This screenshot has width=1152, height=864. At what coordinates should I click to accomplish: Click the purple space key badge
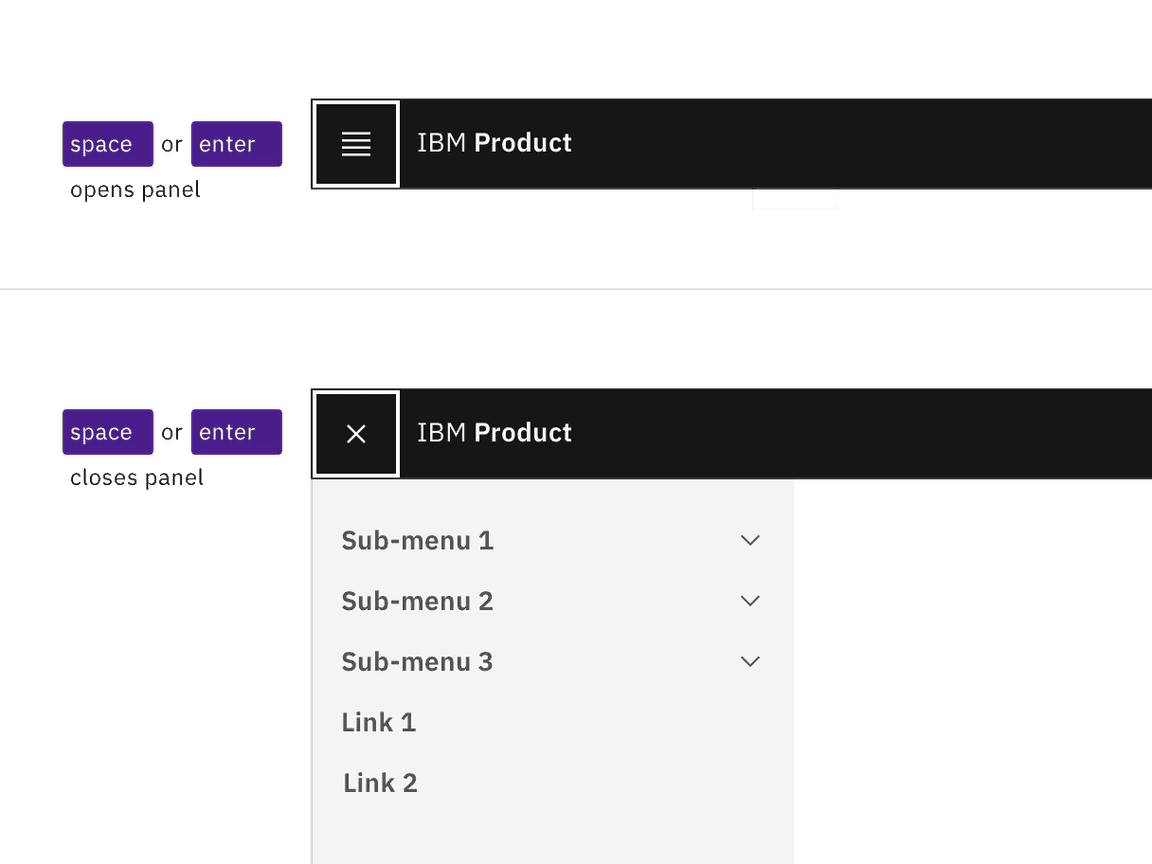107,143
